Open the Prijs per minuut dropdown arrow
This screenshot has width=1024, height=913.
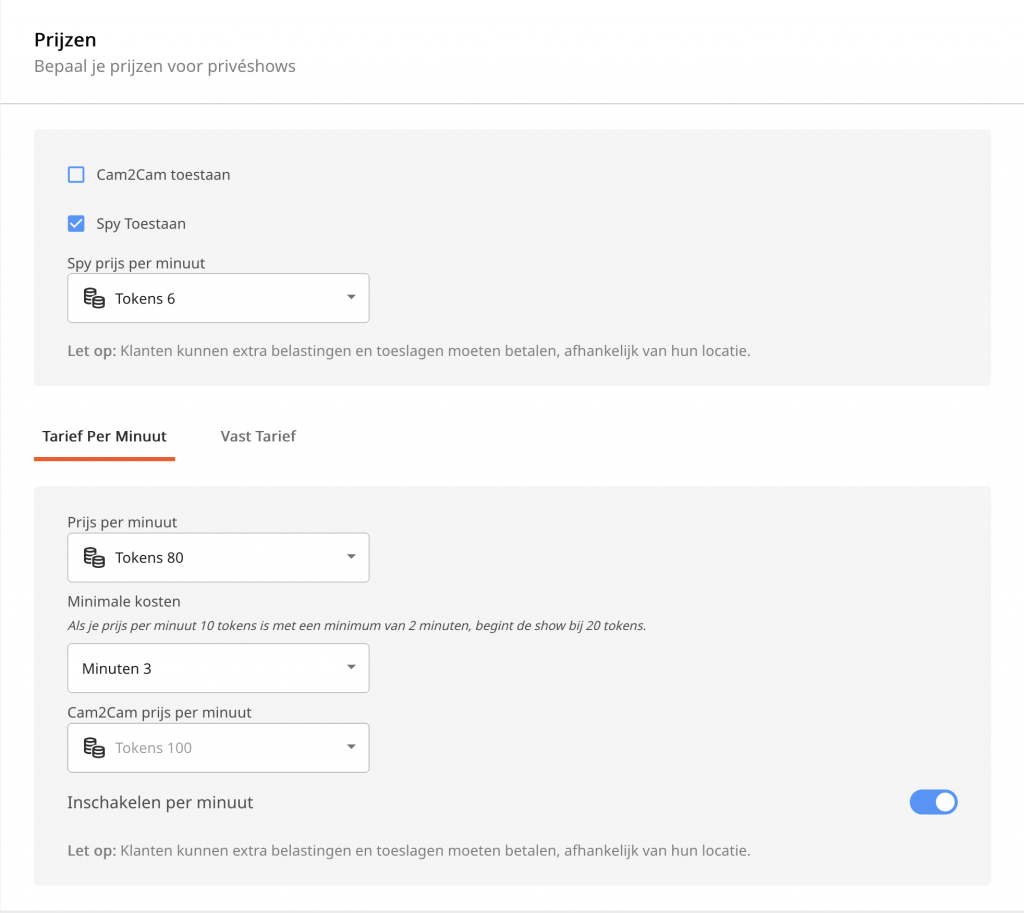350,557
